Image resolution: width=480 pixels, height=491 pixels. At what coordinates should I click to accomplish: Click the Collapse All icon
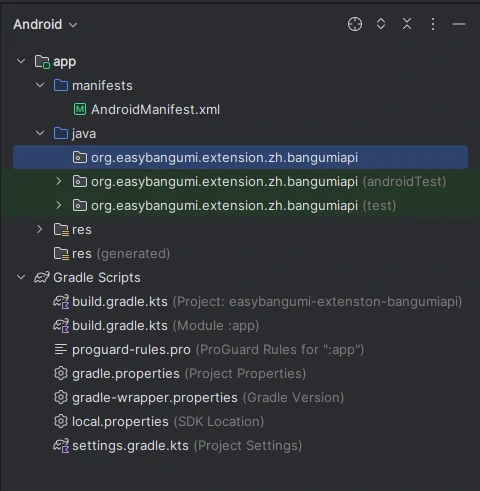tap(407, 24)
